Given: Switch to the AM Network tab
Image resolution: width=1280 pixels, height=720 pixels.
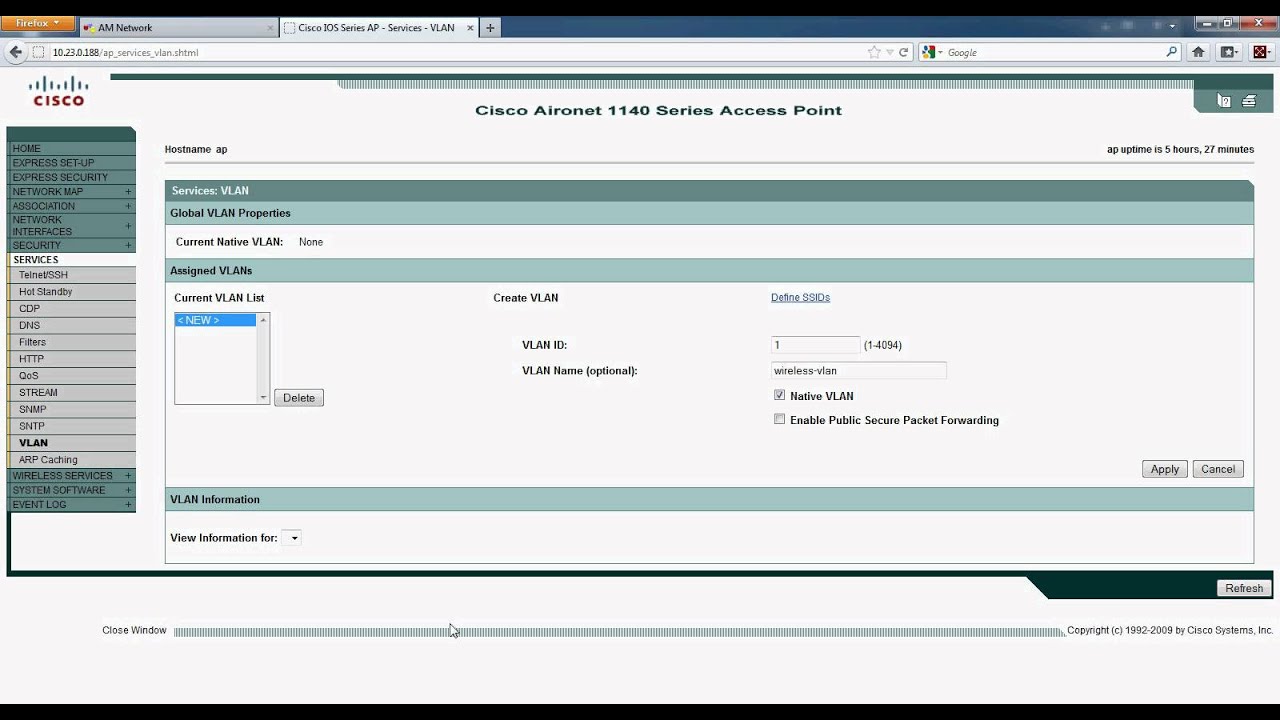Looking at the screenshot, I should coord(178,28).
